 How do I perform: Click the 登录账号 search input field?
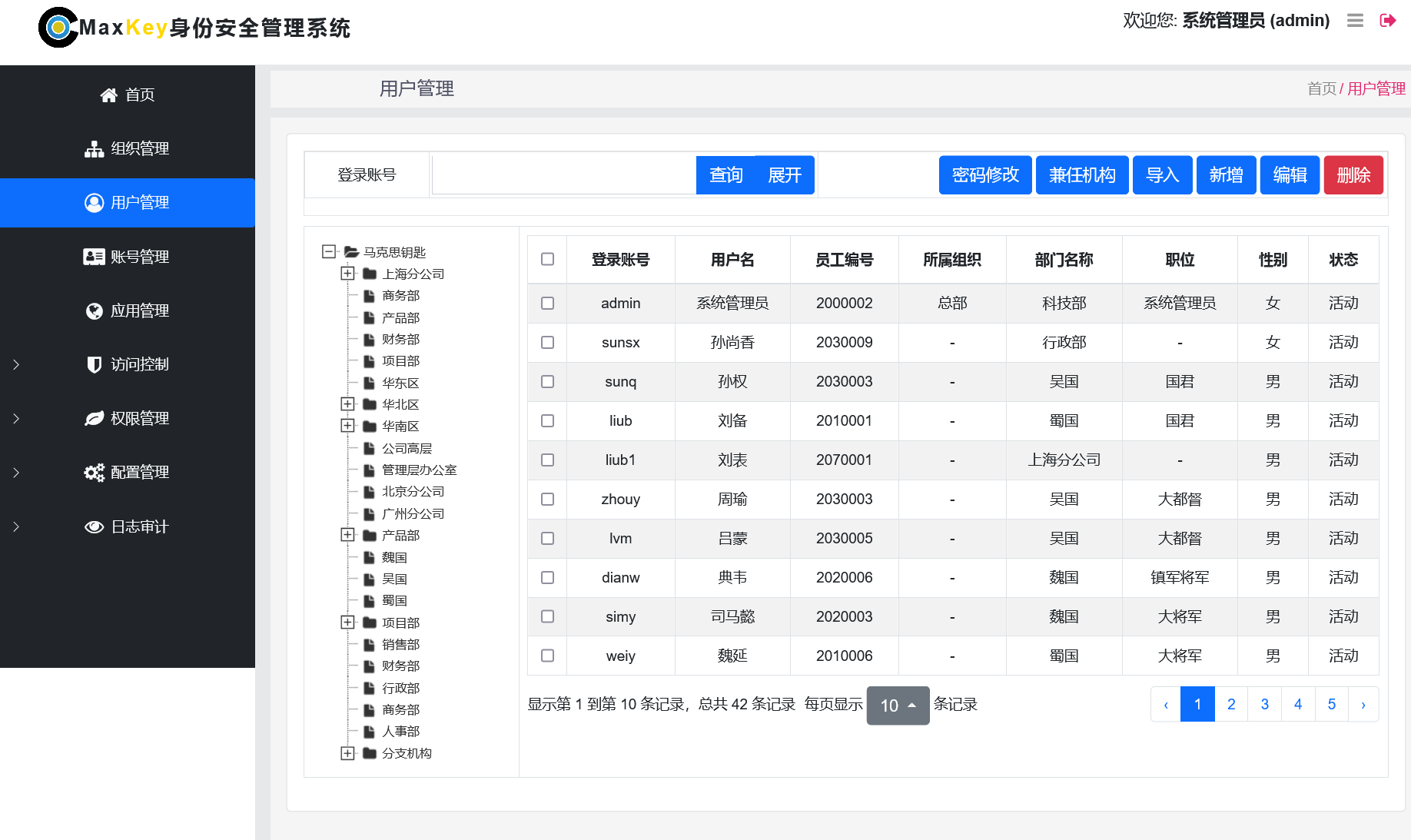click(564, 175)
